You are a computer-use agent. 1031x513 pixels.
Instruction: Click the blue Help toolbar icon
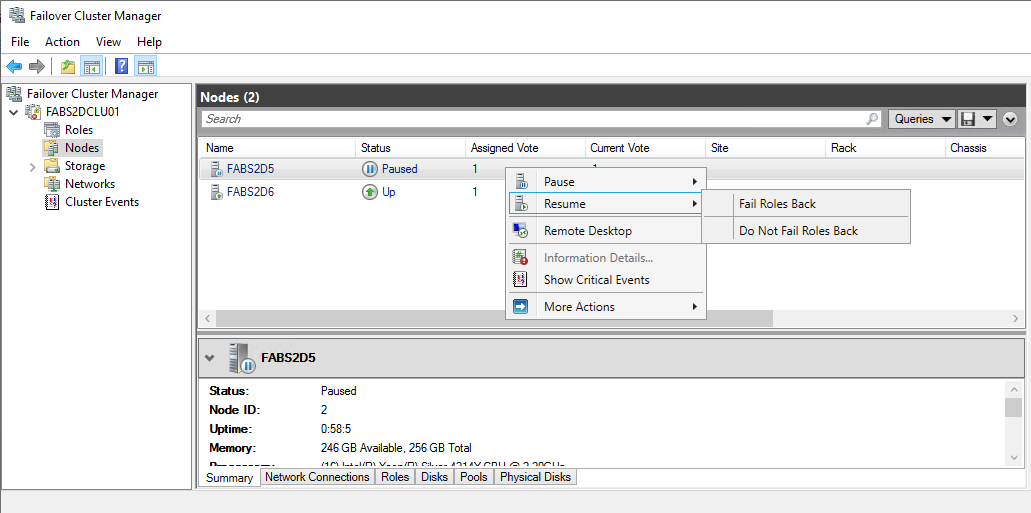click(121, 67)
